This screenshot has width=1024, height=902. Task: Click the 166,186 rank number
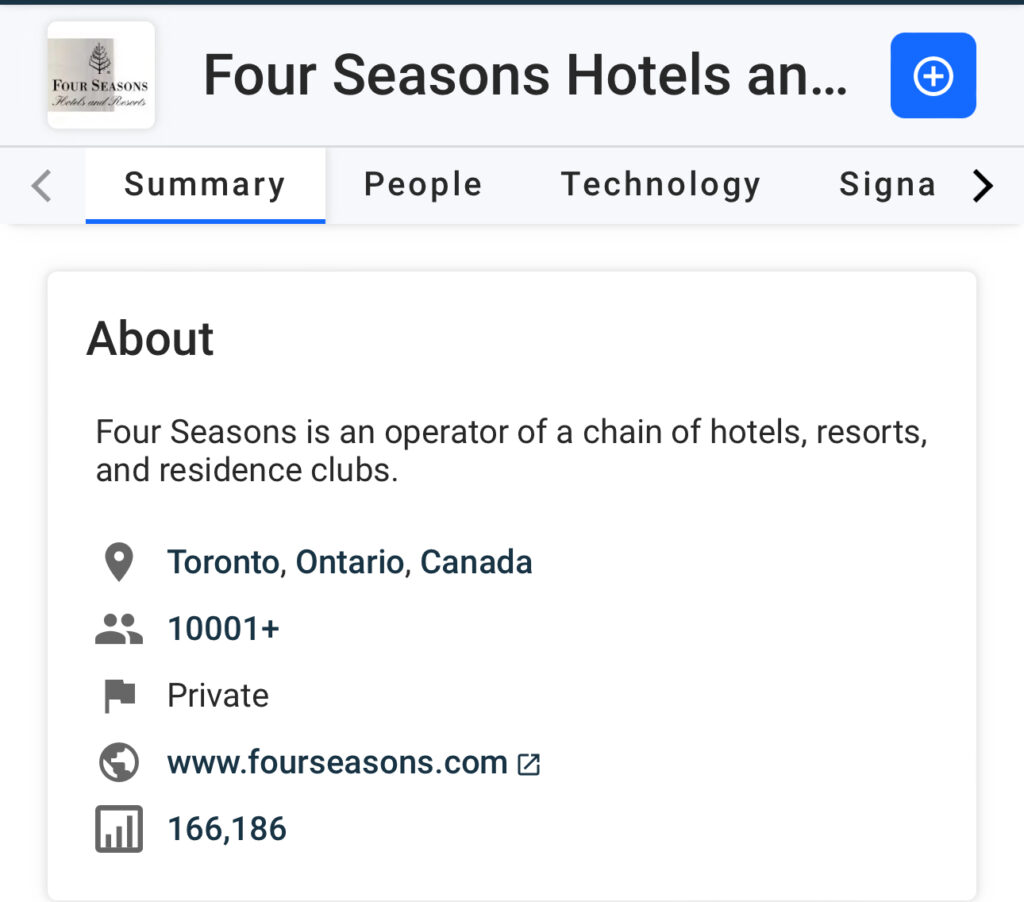227,829
